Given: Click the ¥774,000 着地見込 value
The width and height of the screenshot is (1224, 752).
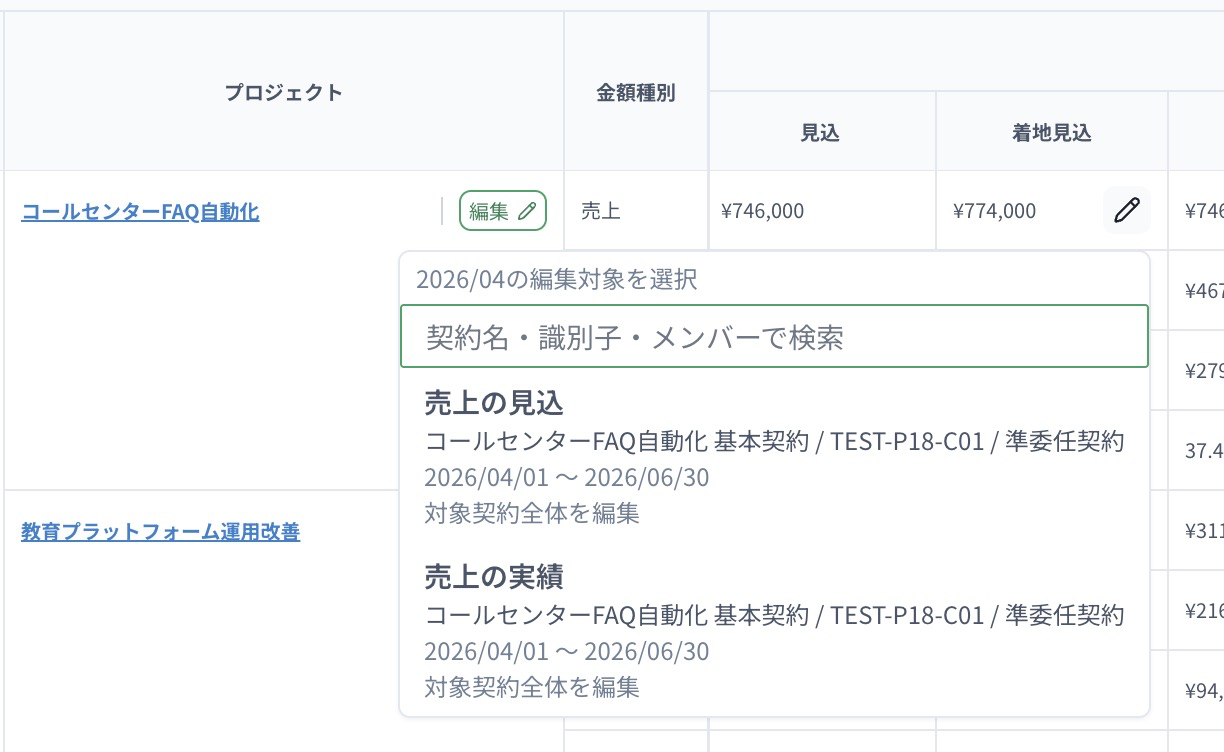Looking at the screenshot, I should (995, 211).
